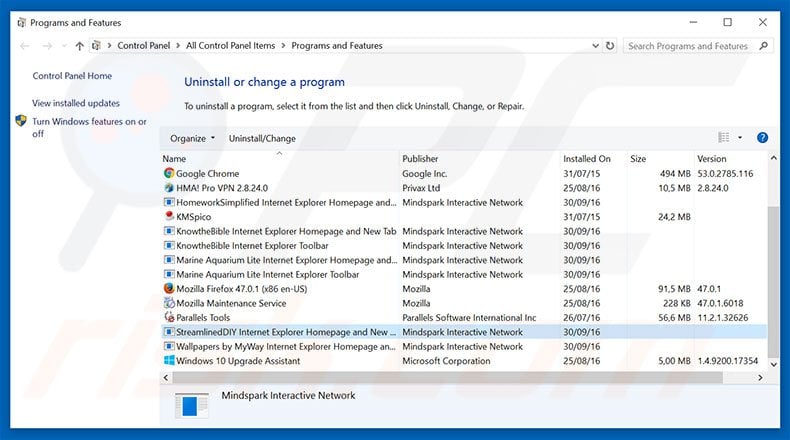The width and height of the screenshot is (790, 440).
Task: Click the Wallpapers by MyWay icon
Action: pyautogui.click(x=169, y=346)
